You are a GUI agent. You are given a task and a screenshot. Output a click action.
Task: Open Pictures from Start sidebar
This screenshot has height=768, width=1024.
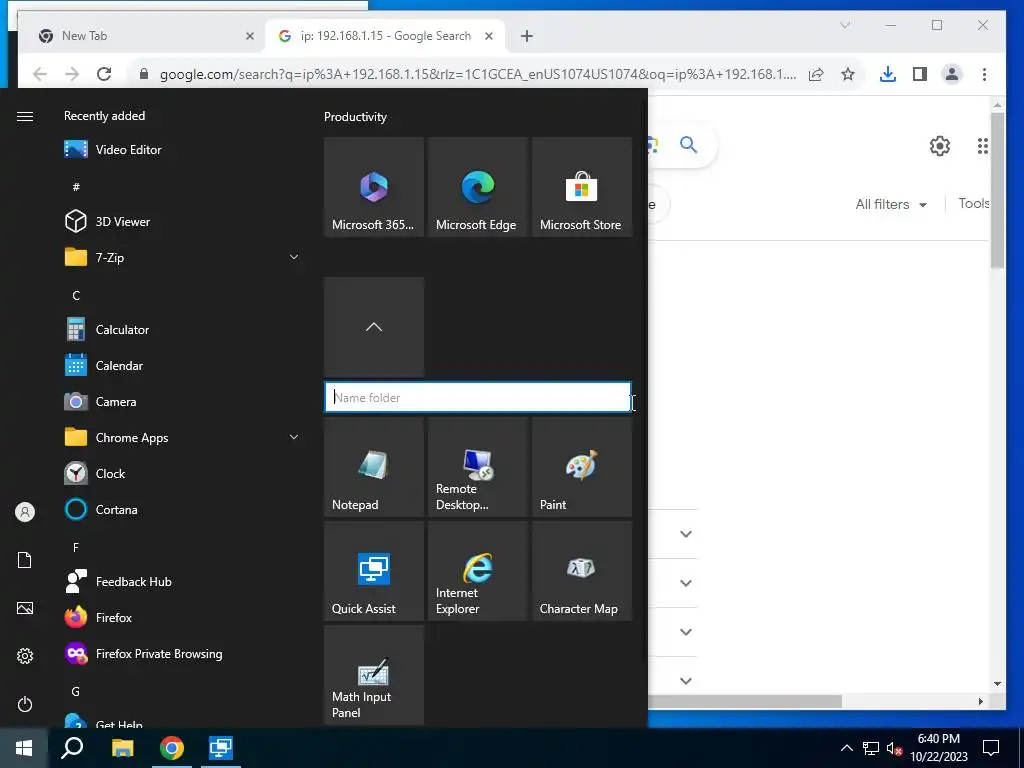25,608
